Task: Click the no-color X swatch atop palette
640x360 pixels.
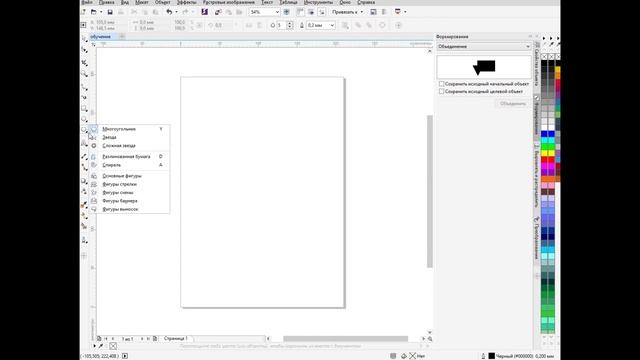Action: coord(544,57)
